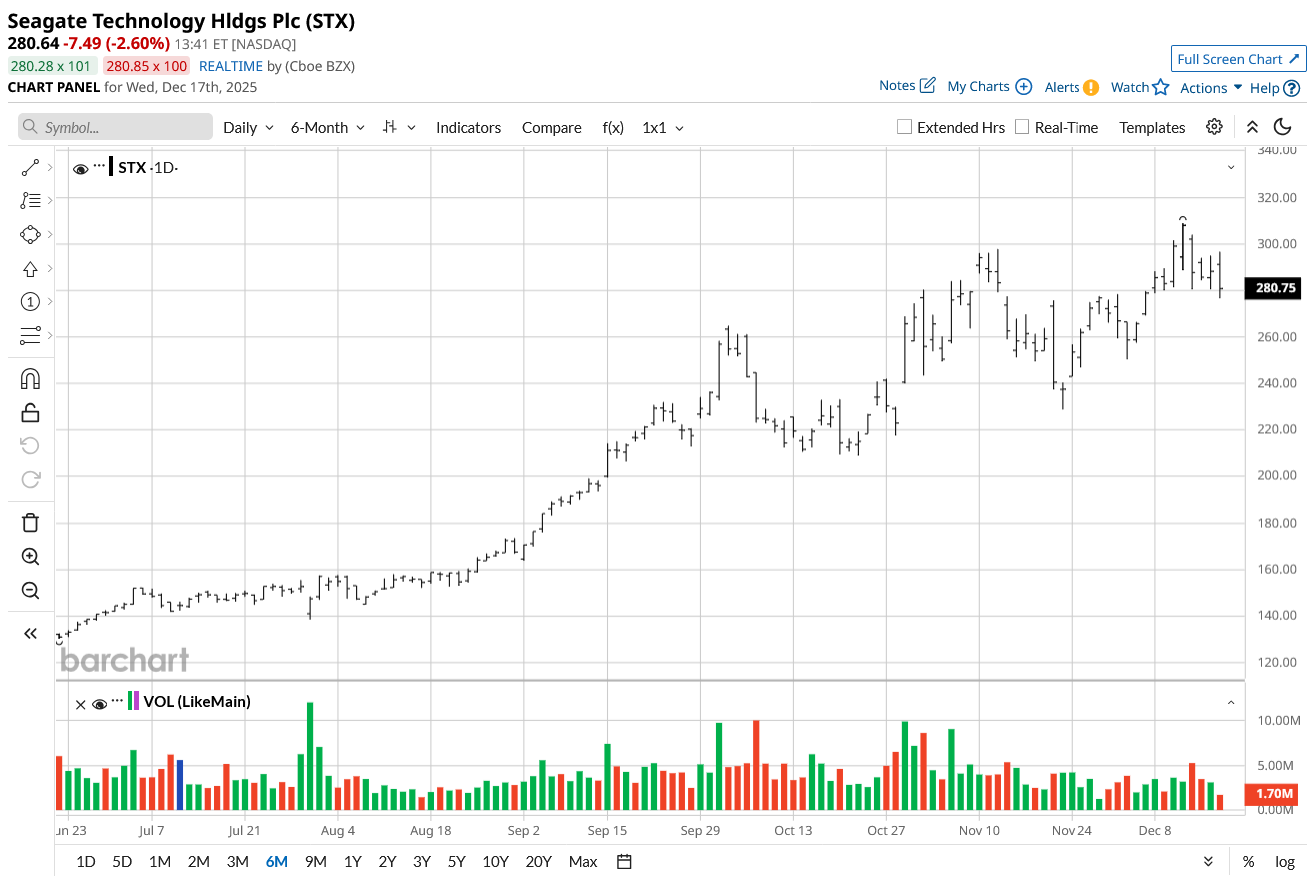The height and width of the screenshot is (876, 1308).
Task: Remove the VOL indicator with its X
Action: point(80,704)
